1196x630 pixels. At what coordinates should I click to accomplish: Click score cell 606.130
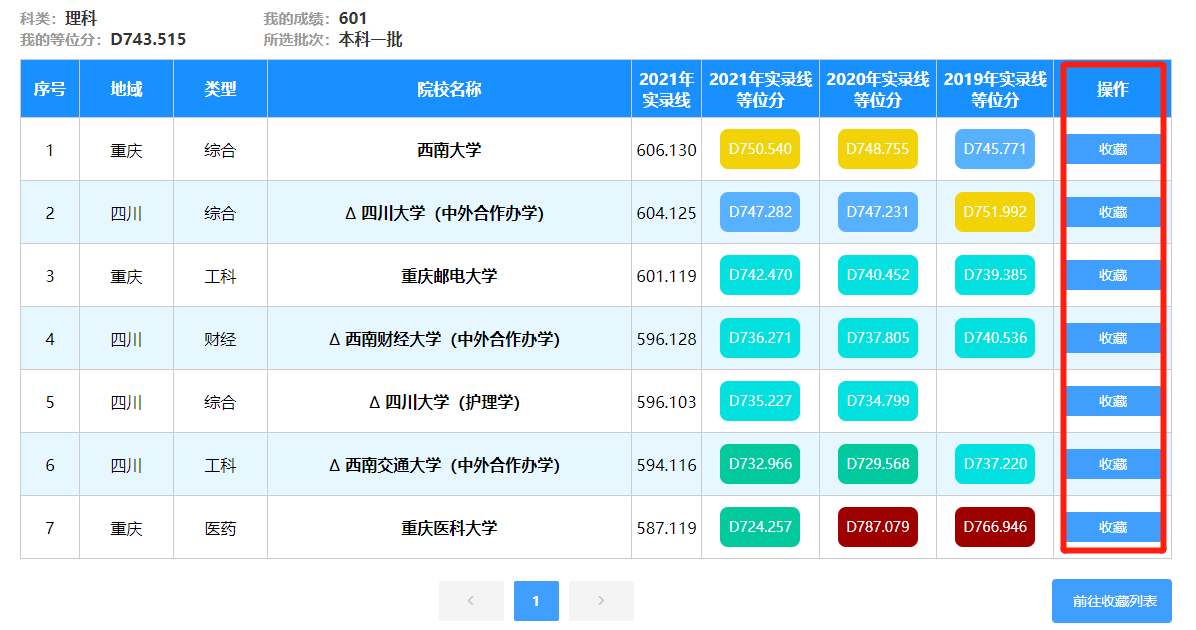(x=667, y=150)
